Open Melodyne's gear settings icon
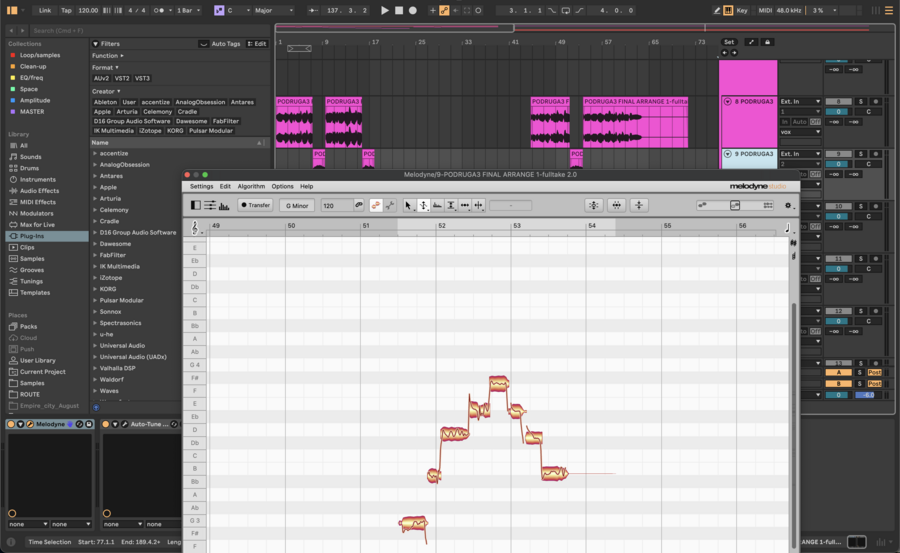 coord(788,206)
